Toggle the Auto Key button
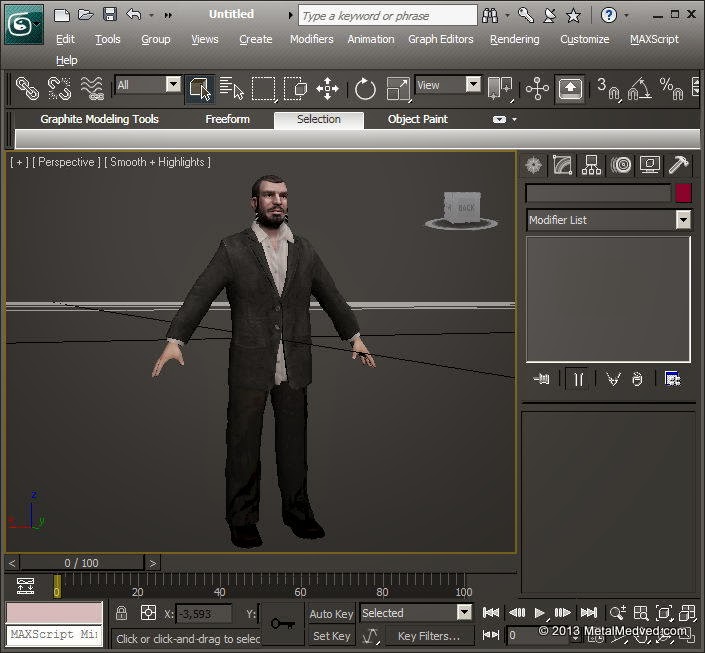Screen dimensions: 705x653 click(x=331, y=613)
